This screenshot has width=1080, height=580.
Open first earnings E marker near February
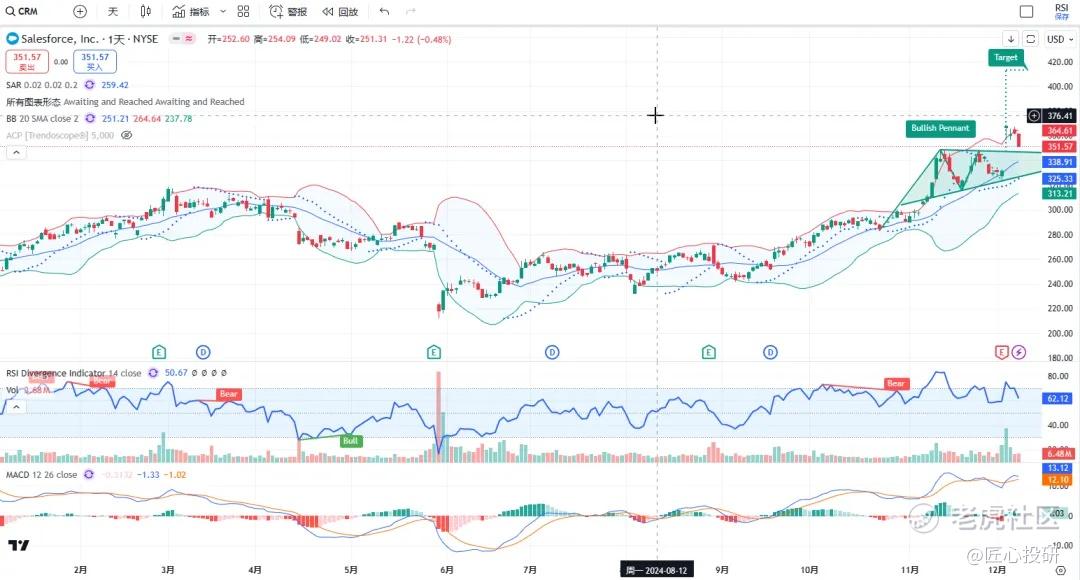click(x=159, y=353)
